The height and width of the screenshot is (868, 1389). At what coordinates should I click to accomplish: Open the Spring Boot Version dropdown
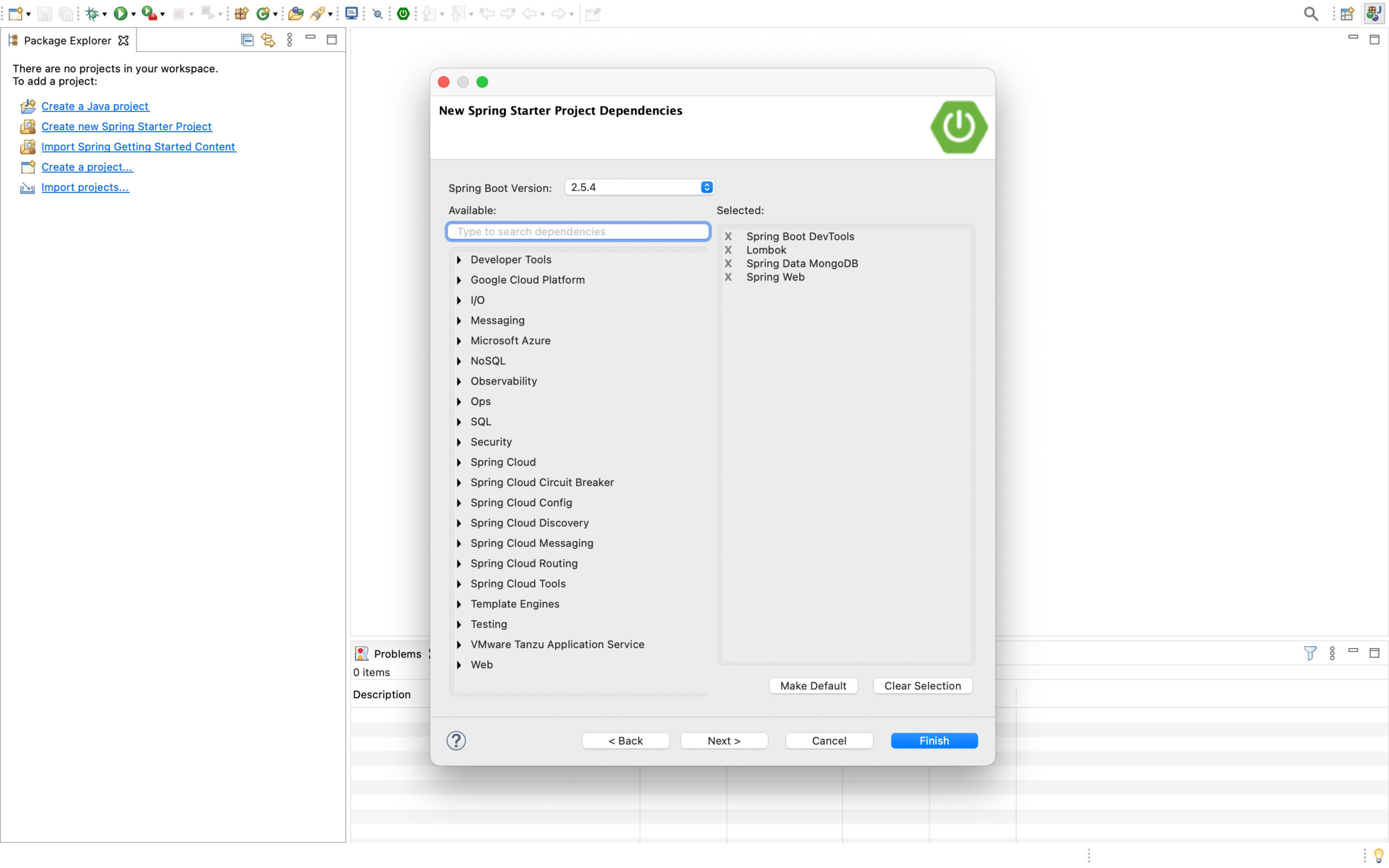click(639, 187)
